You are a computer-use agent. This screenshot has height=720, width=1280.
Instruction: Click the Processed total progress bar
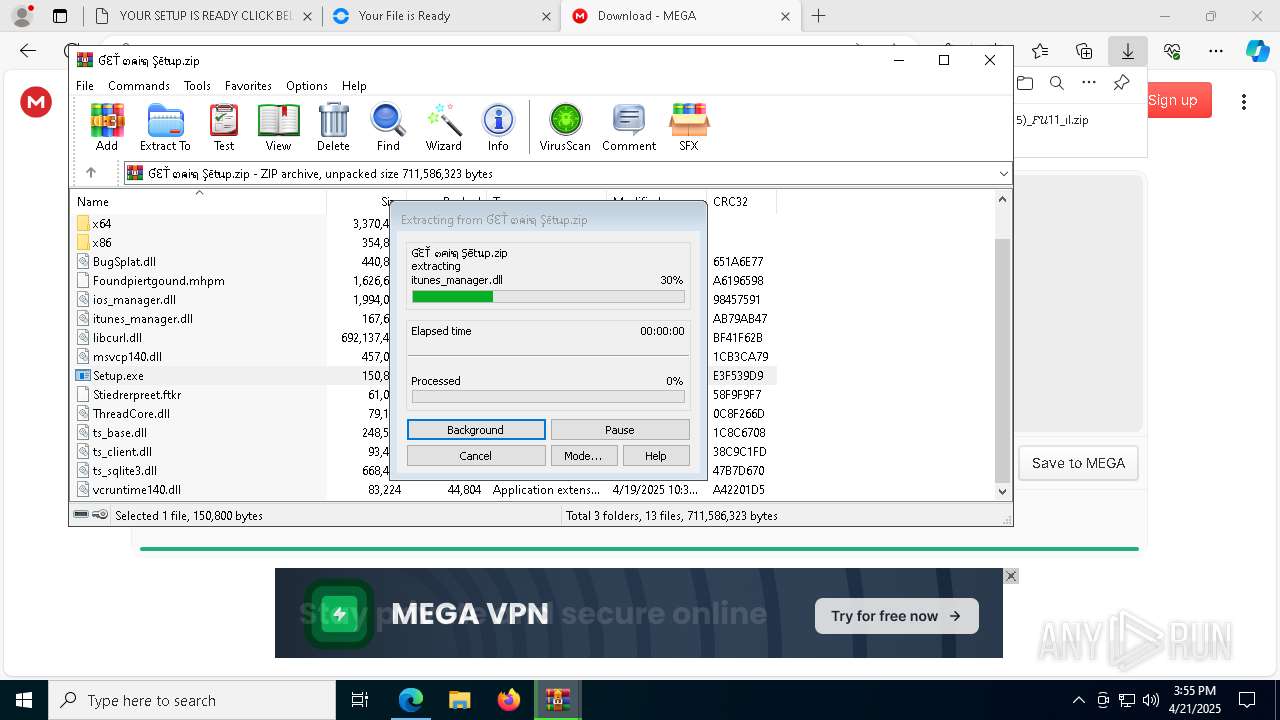548,397
